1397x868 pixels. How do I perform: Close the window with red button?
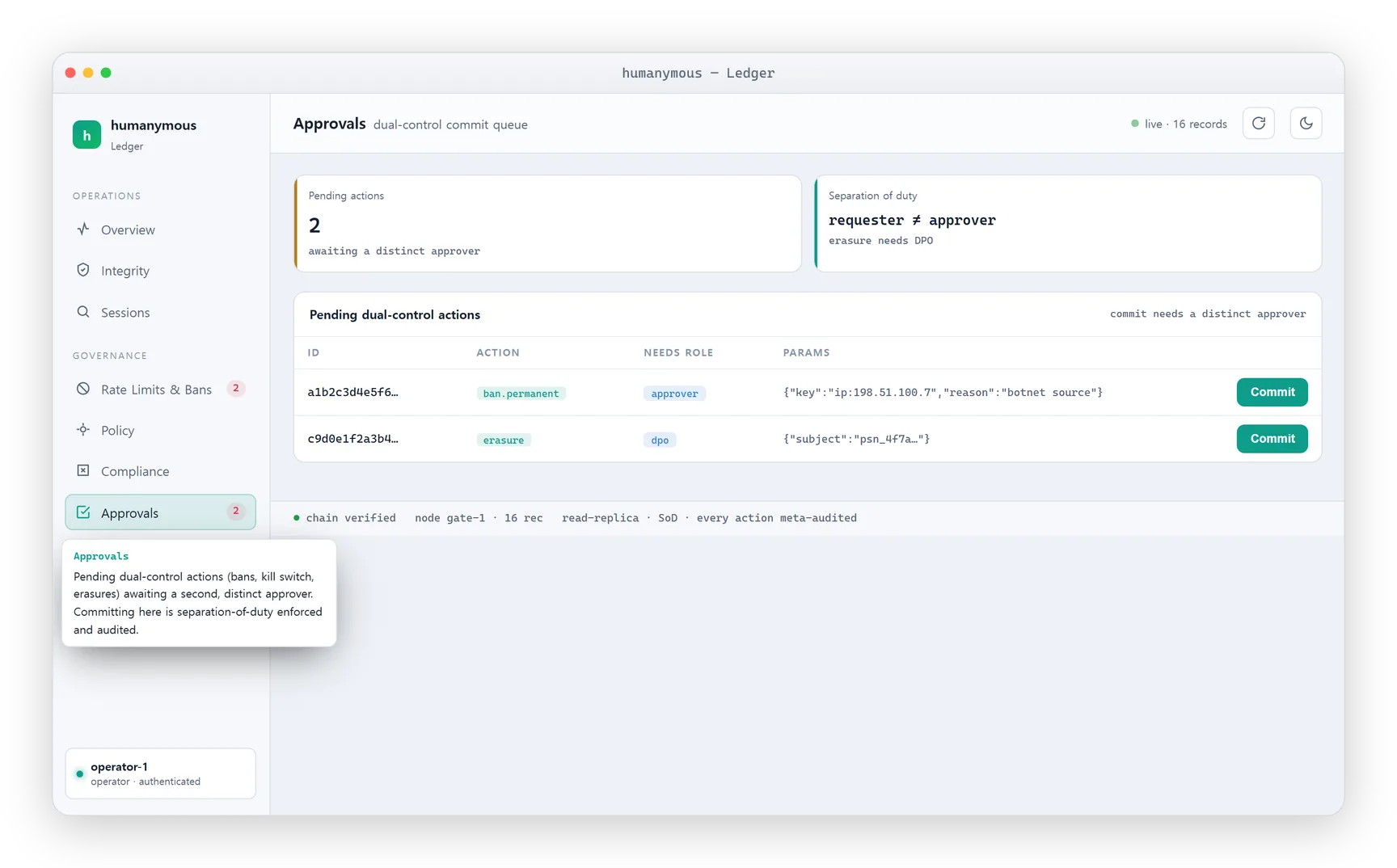[x=70, y=73]
